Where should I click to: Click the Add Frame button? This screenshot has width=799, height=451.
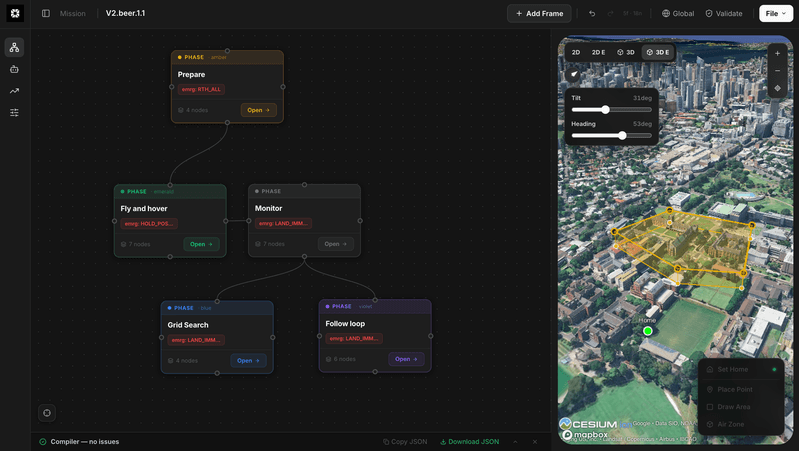click(x=539, y=13)
